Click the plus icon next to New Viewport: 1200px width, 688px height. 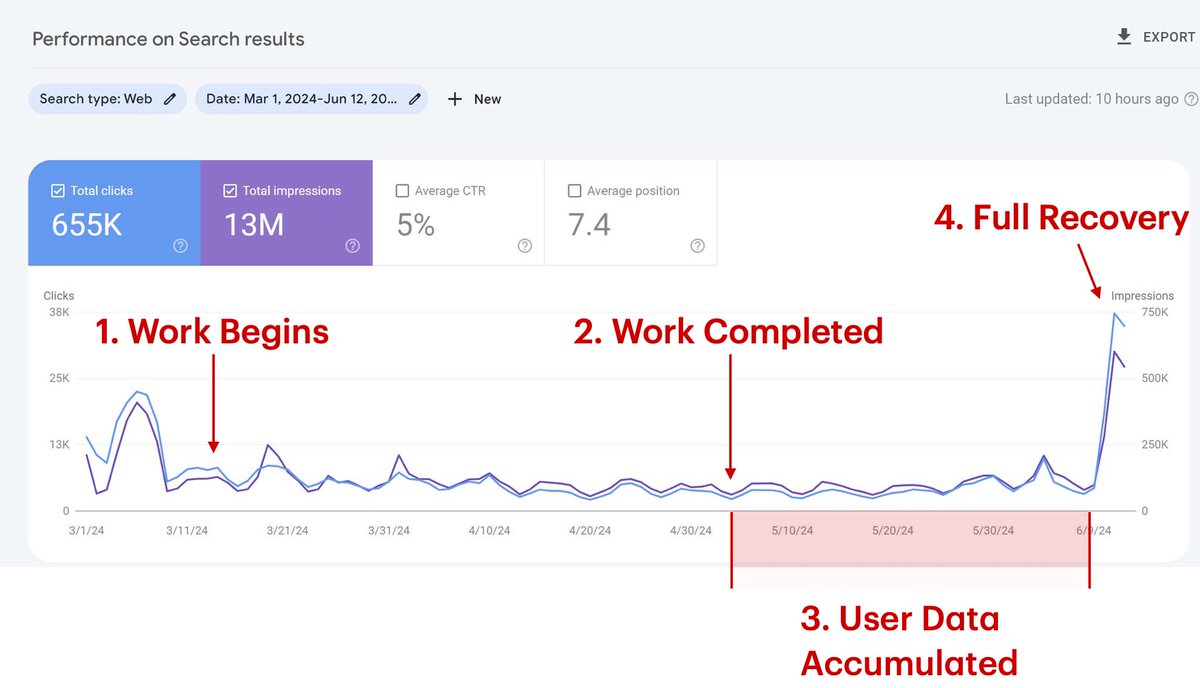click(455, 99)
